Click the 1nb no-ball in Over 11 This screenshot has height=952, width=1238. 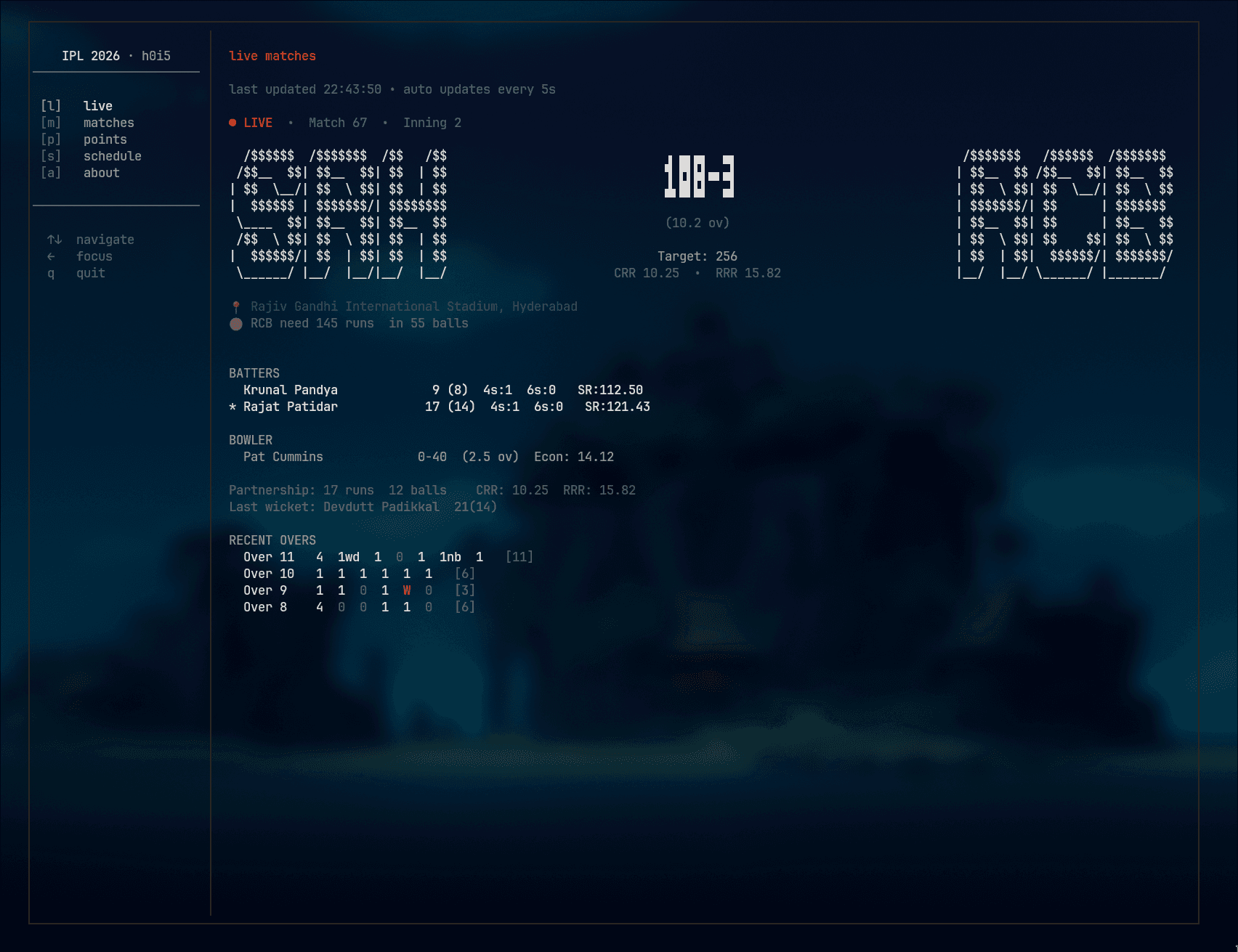point(450,557)
